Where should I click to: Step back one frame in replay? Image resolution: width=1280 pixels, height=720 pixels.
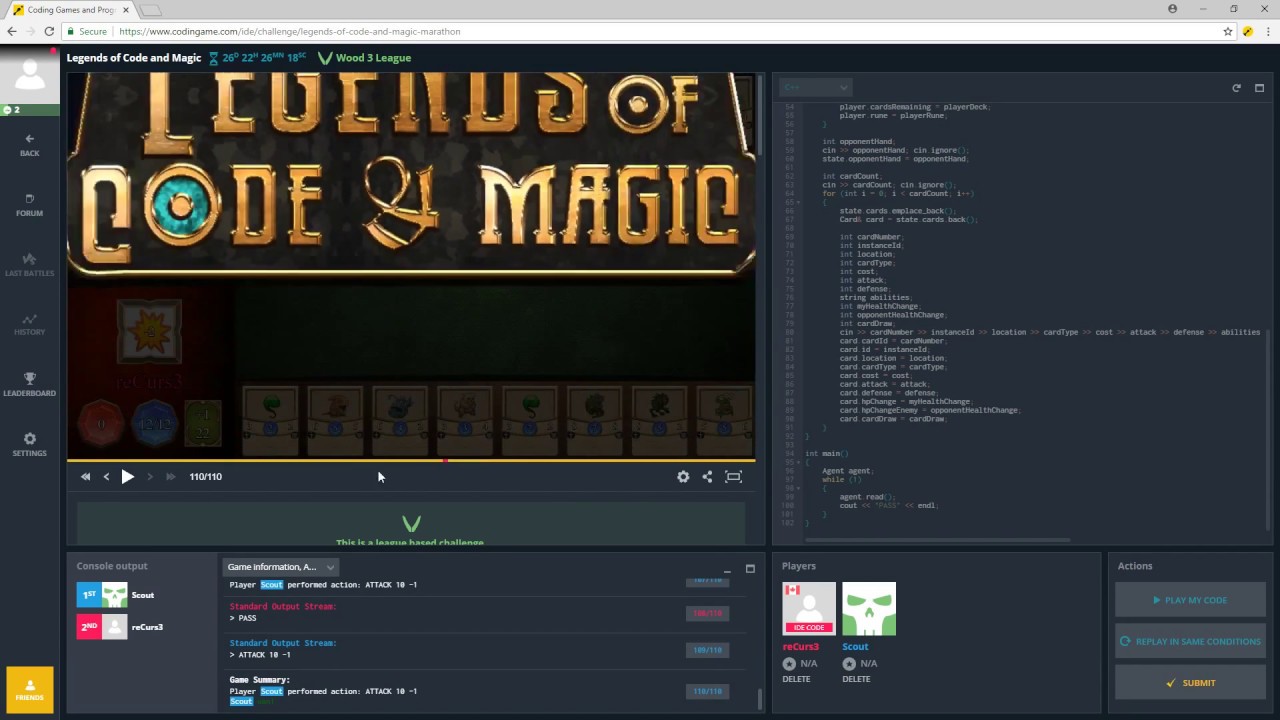tap(106, 477)
